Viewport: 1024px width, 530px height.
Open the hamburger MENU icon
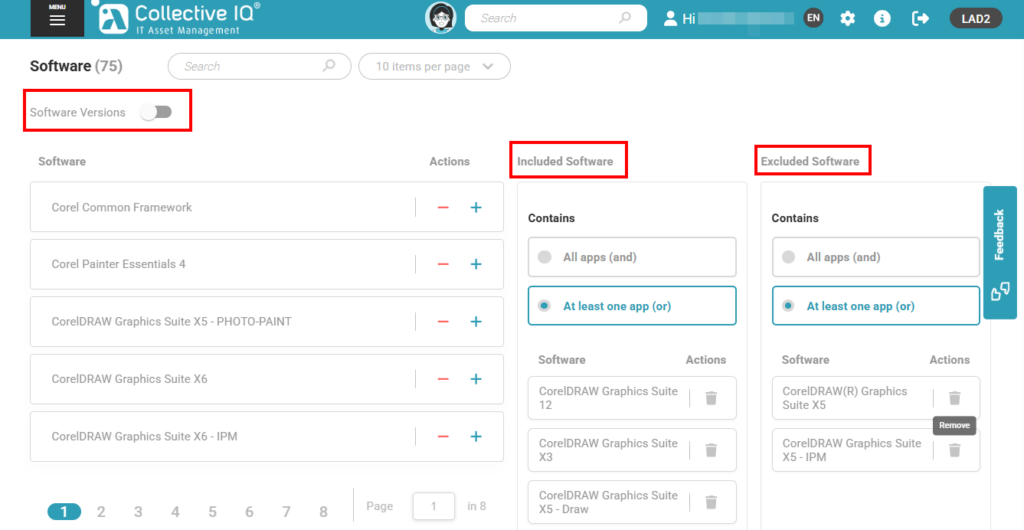[x=57, y=18]
